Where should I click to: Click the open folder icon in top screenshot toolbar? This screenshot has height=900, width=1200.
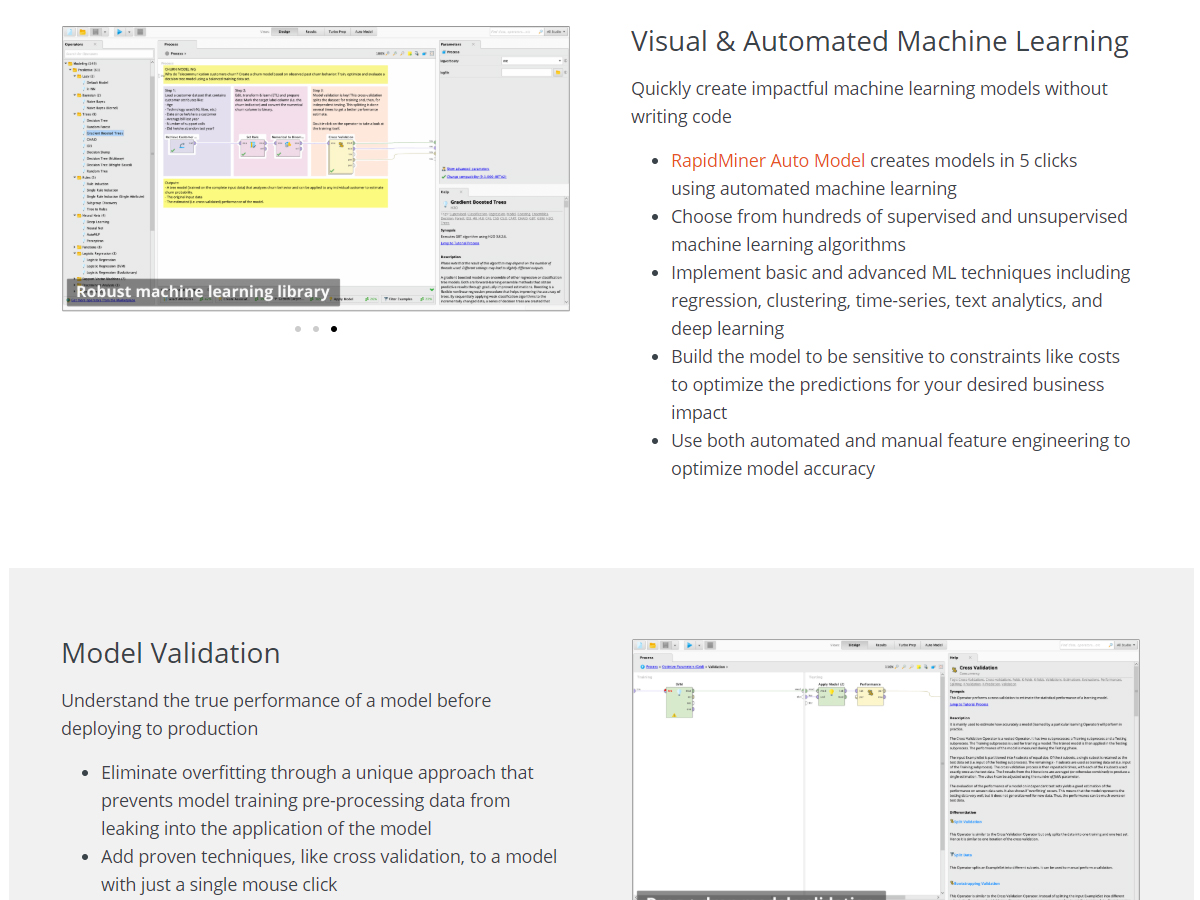coord(83,32)
